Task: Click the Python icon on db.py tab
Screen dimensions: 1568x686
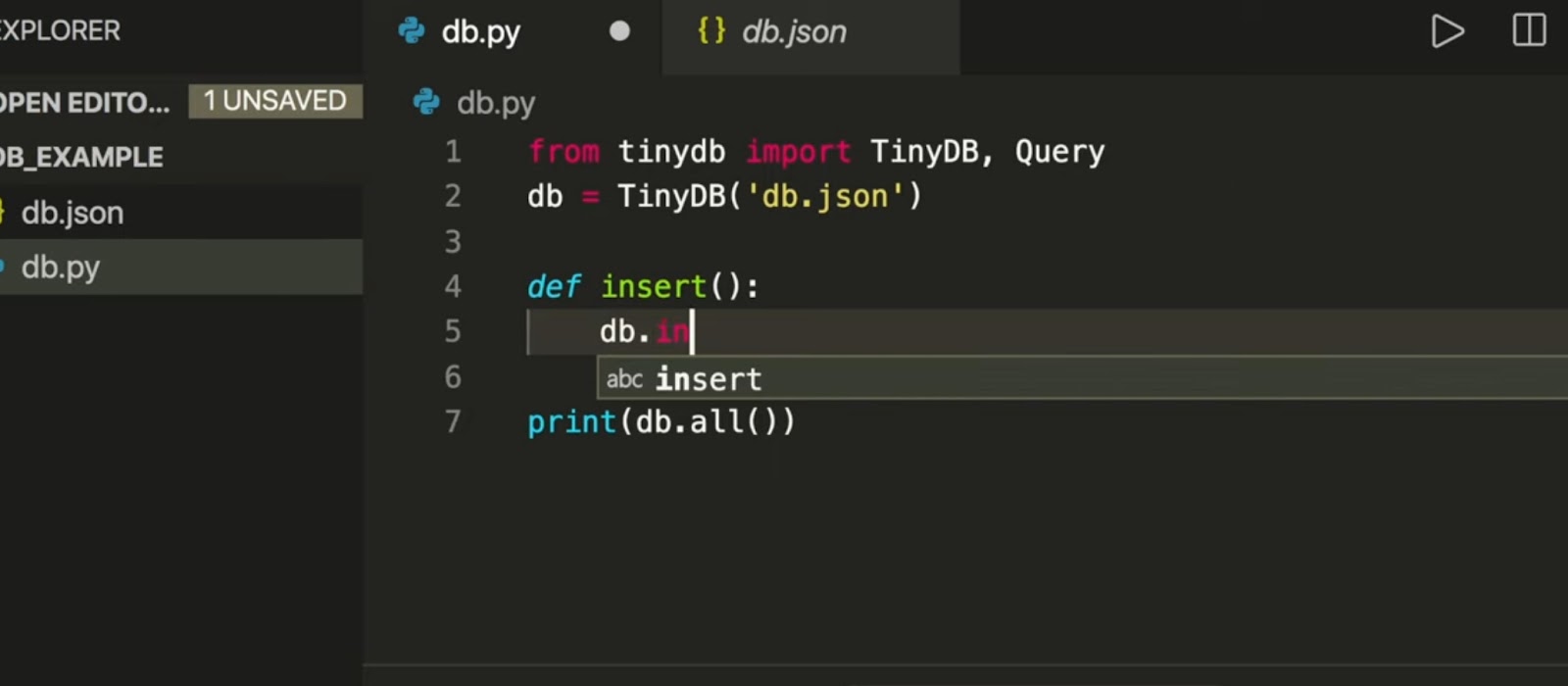Action: [x=412, y=31]
